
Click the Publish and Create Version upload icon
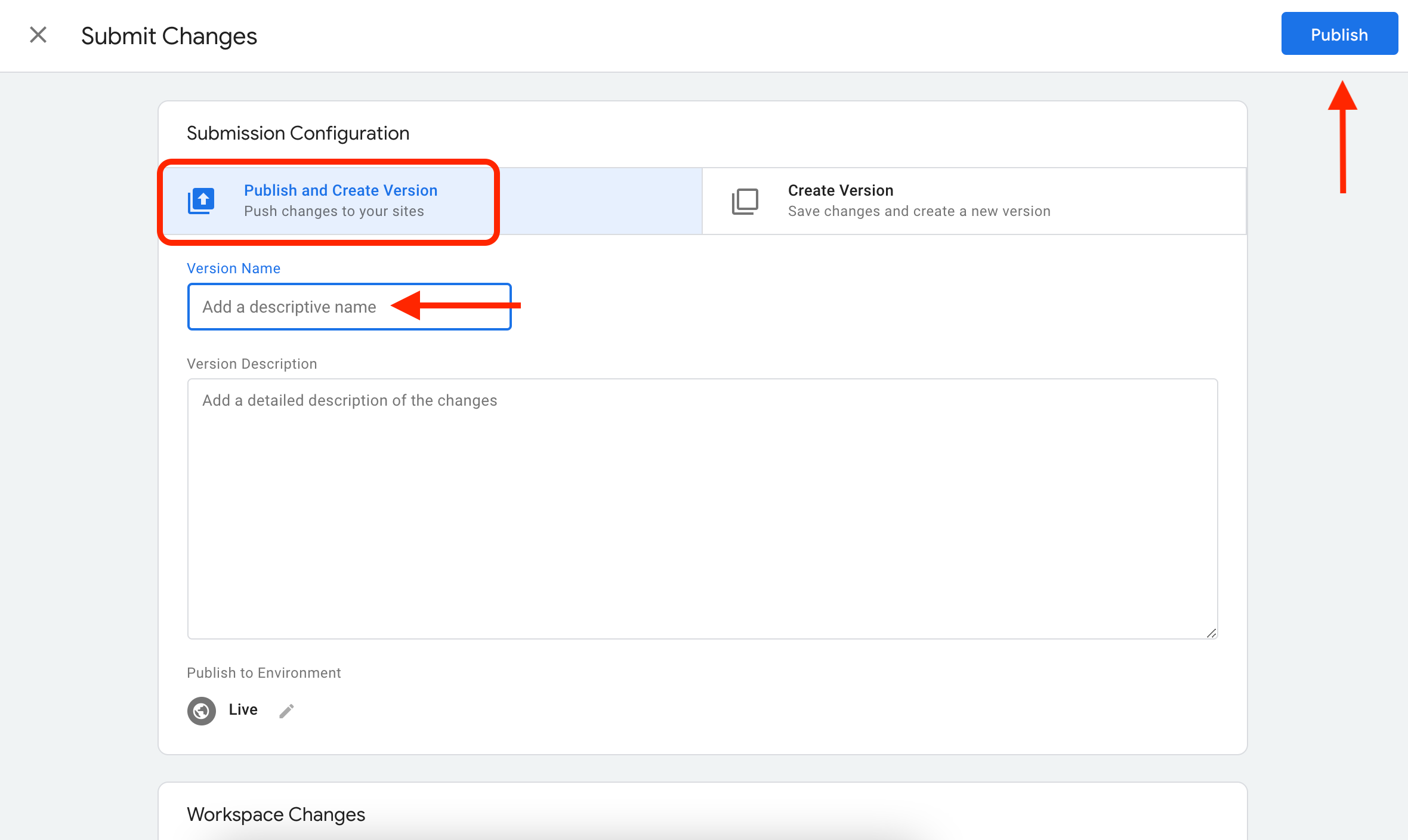pos(202,200)
